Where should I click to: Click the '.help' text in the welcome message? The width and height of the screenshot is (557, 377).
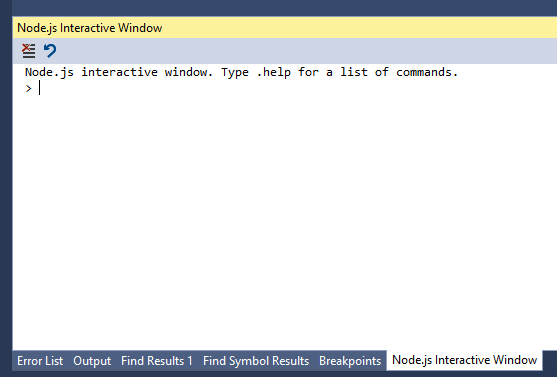tap(274, 72)
